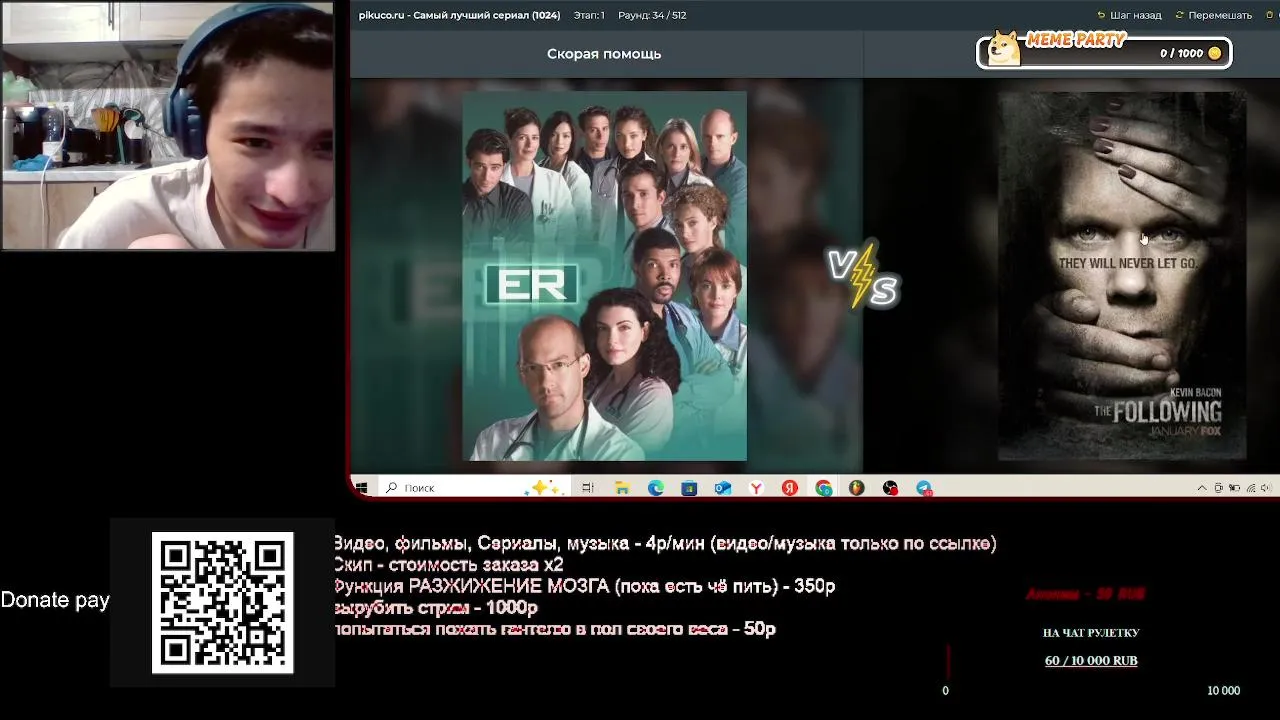Click the 60 / 10 000 RUB goal text
This screenshot has width=1280, height=720.
[x=1091, y=661]
